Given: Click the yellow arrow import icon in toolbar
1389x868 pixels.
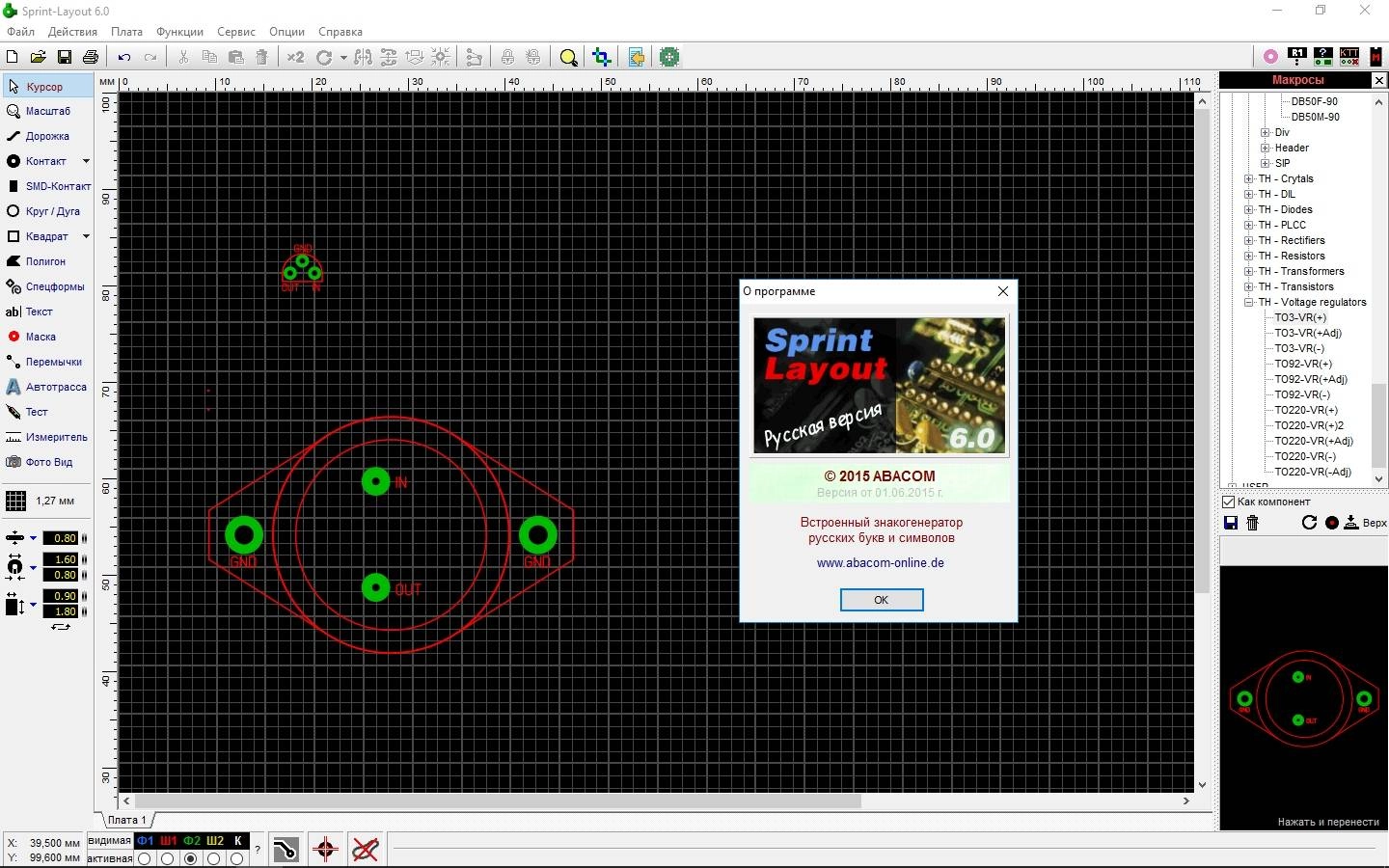Looking at the screenshot, I should [x=636, y=57].
